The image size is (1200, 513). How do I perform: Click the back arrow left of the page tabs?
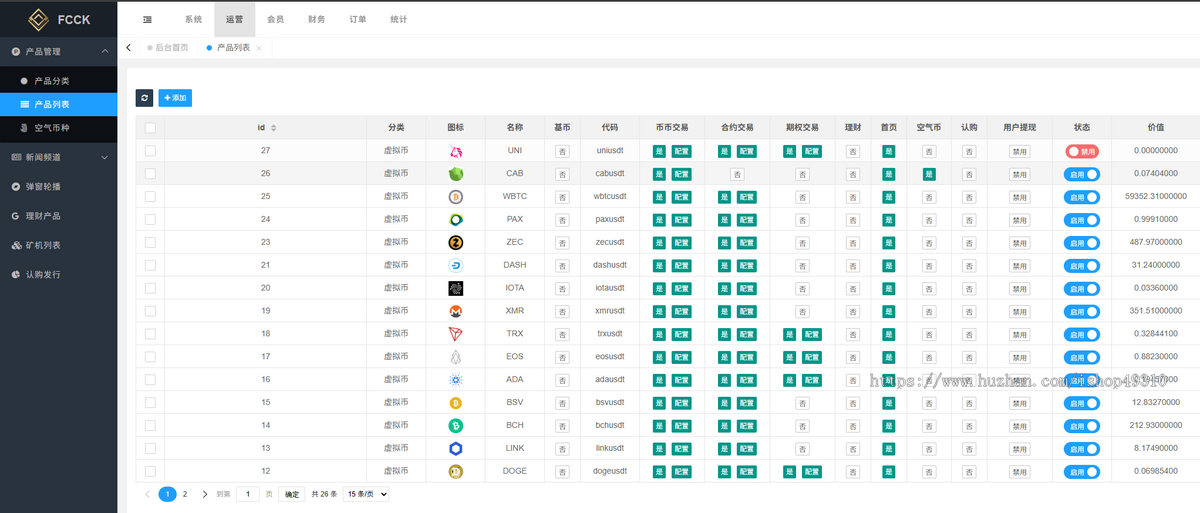pyautogui.click(x=129, y=48)
